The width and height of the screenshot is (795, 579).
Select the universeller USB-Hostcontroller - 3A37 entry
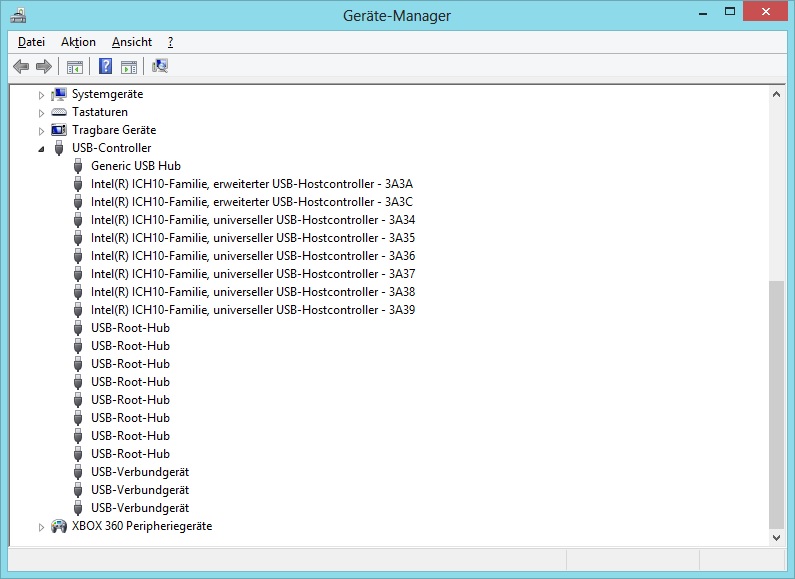253,274
